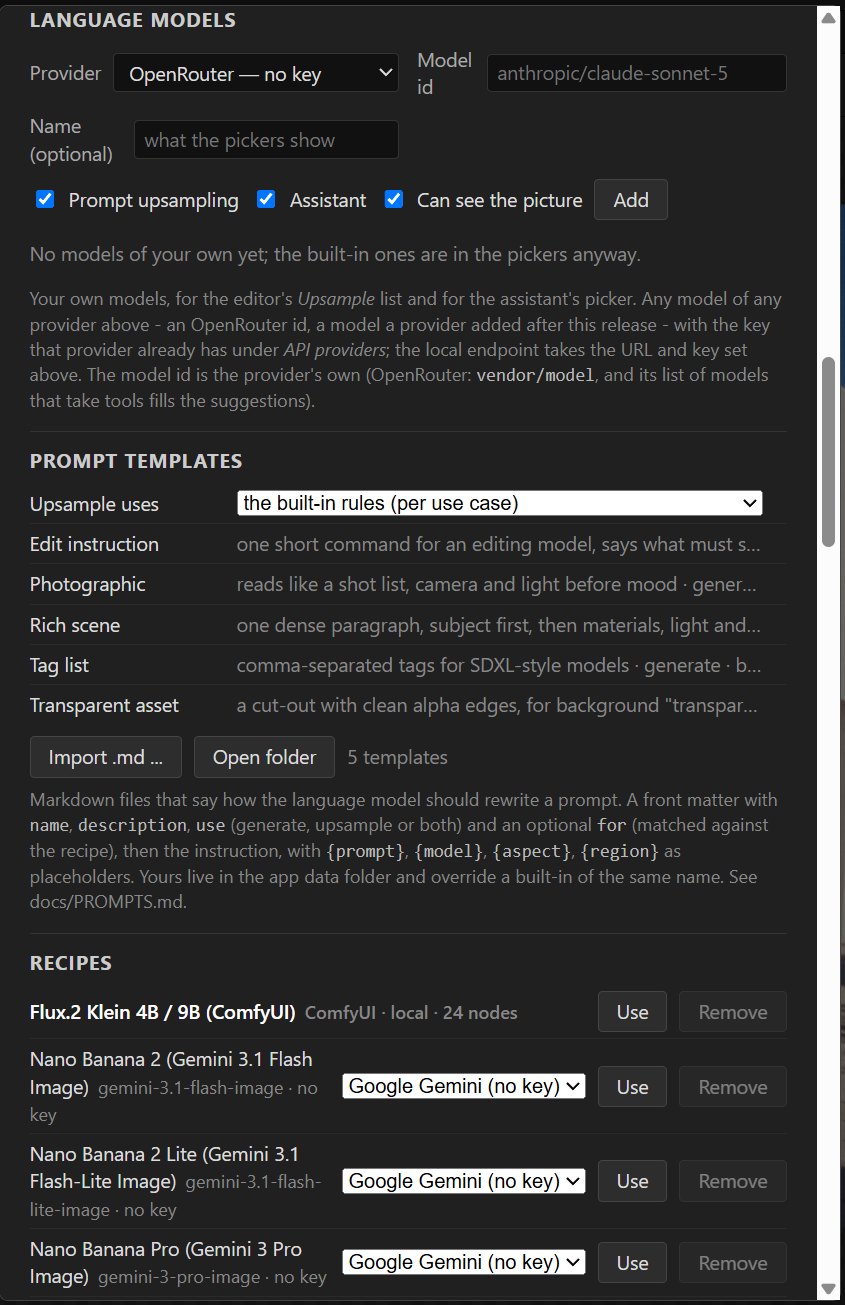Click the Add button for language models
This screenshot has width=845, height=1305.
(631, 200)
